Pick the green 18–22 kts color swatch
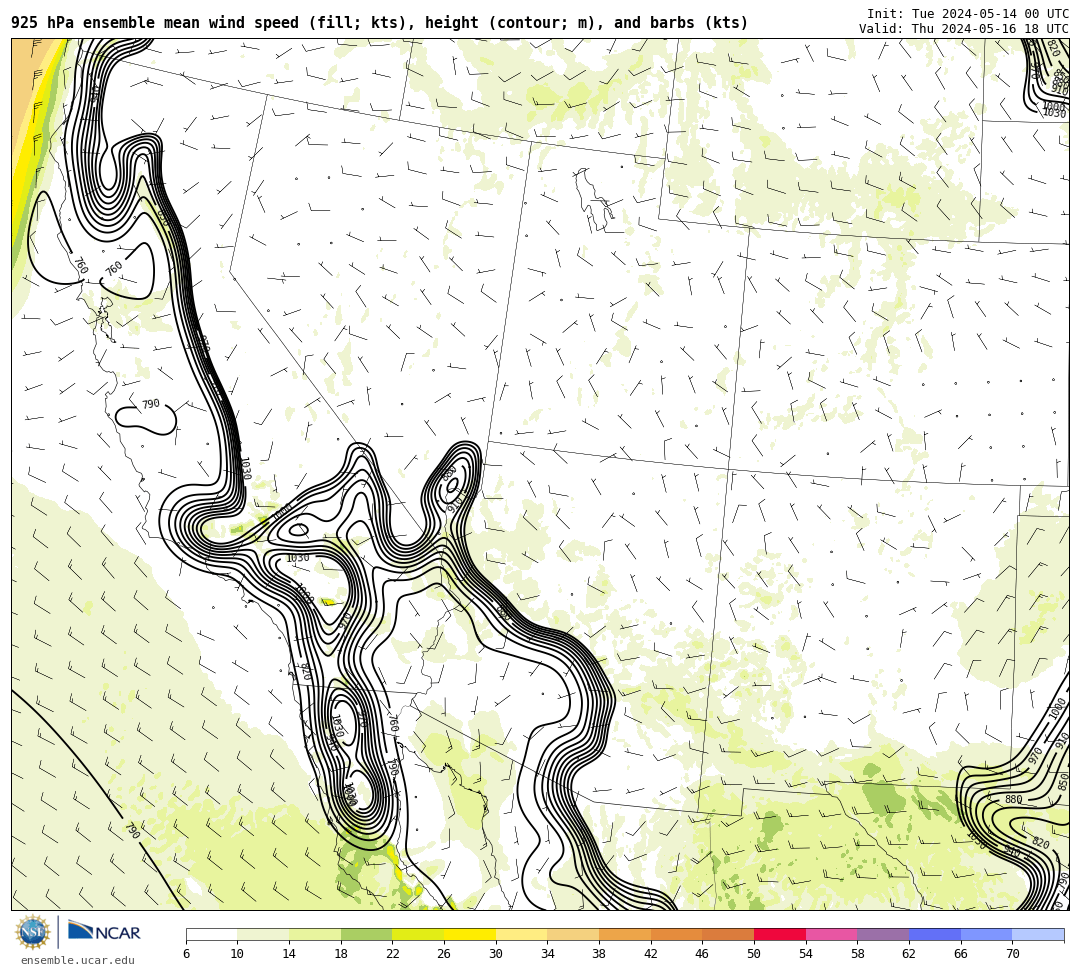The image size is (1080, 973). (x=366, y=934)
